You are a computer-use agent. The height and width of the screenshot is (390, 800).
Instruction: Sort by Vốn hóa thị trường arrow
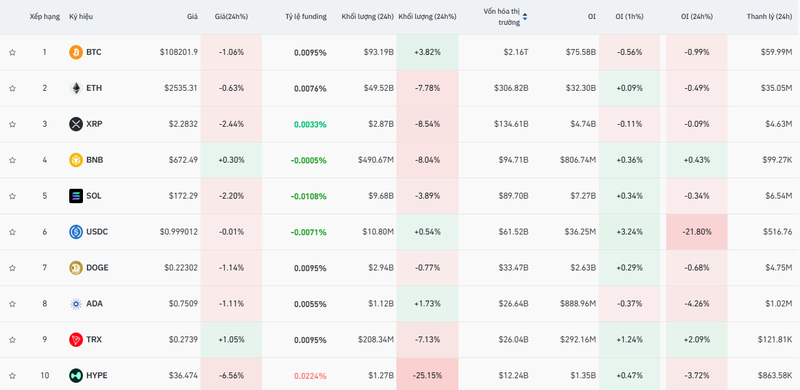click(x=524, y=17)
